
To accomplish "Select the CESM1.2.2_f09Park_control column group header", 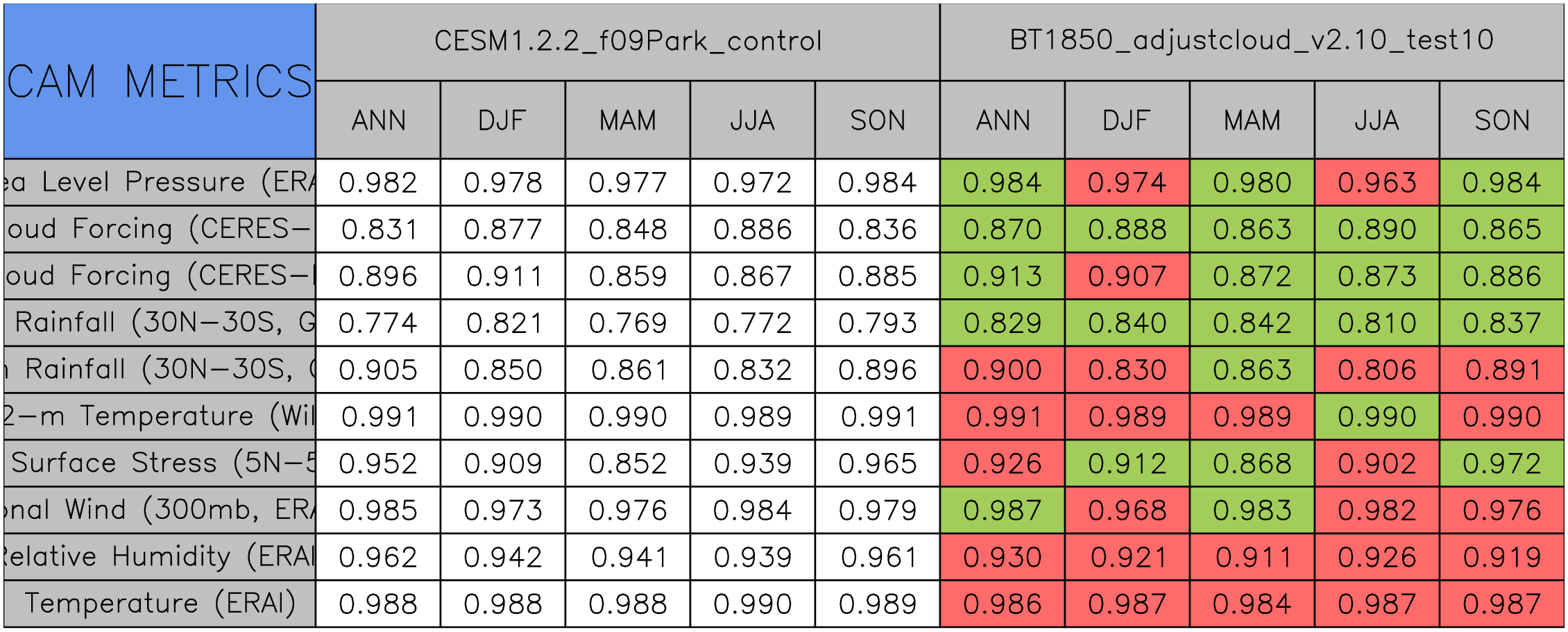I will tap(628, 42).
